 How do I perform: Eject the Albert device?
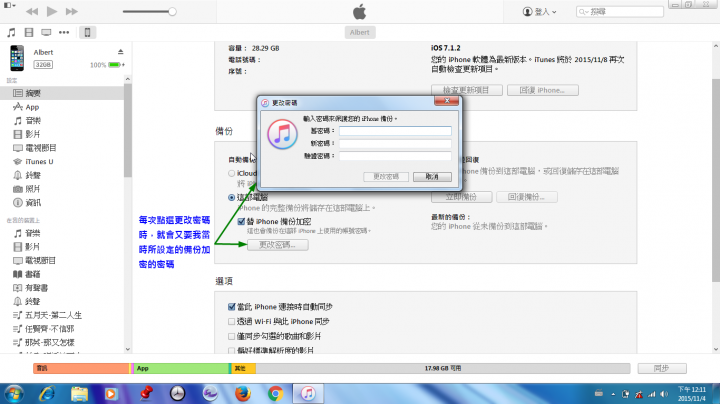[120, 52]
